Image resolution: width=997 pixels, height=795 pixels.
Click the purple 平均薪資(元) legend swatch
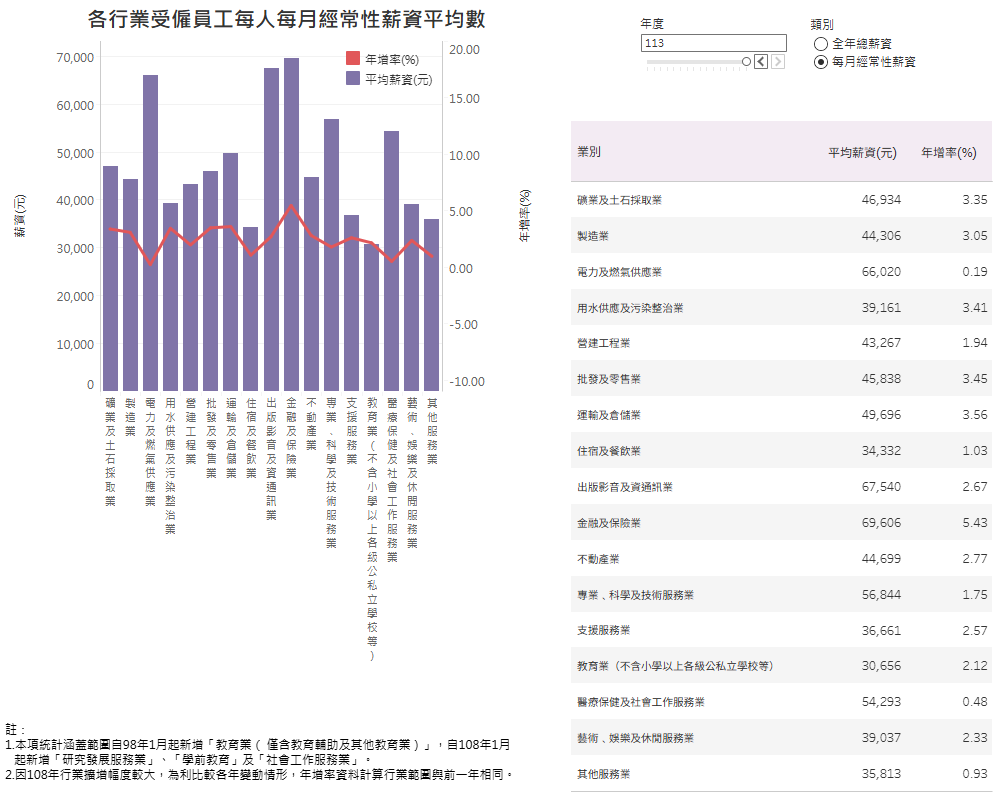(353, 79)
